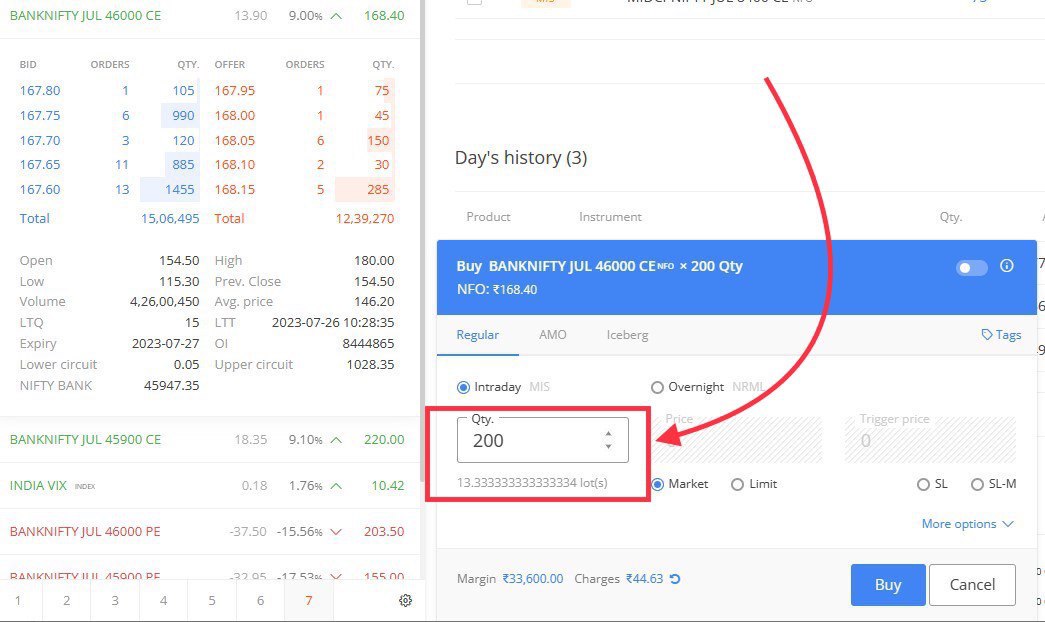Click offer price 168.05
Image resolution: width=1045 pixels, height=622 pixels.
pyautogui.click(x=235, y=141)
